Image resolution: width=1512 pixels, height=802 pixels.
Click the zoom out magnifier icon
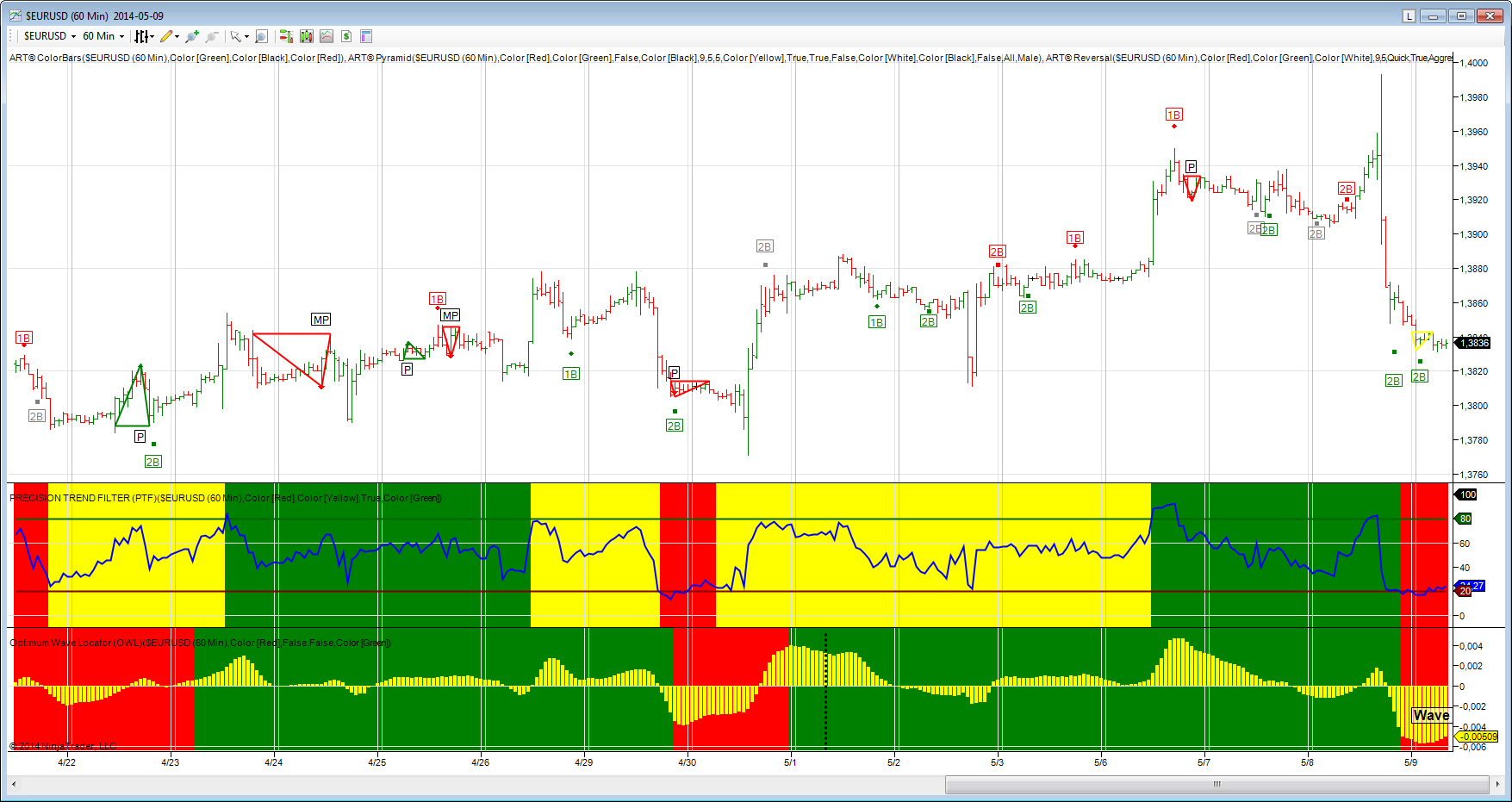(x=212, y=36)
